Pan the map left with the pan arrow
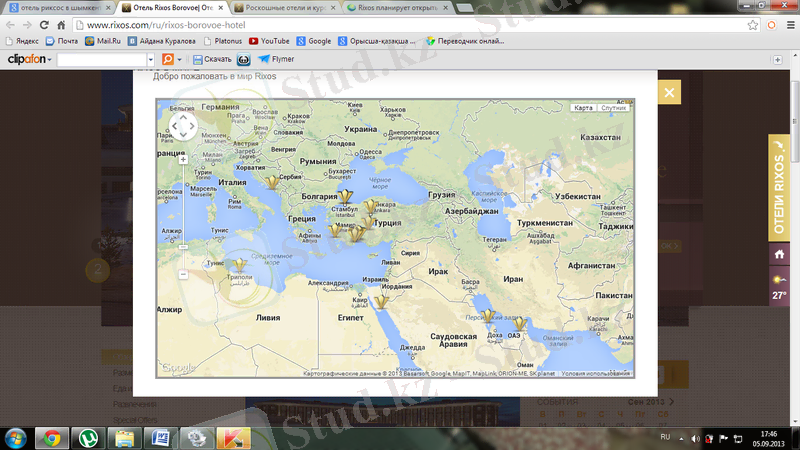The height and width of the screenshot is (450, 800). (174, 126)
